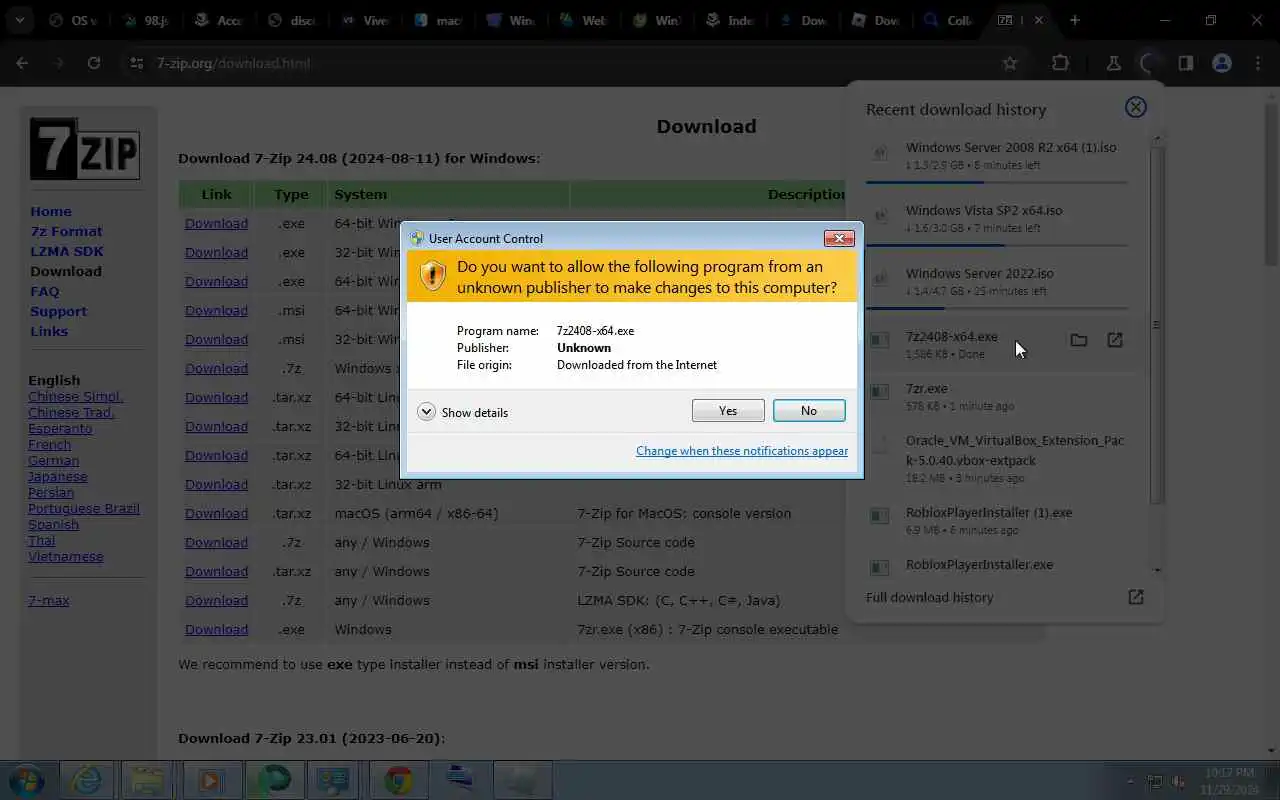
Task: Open the profile avatar icon
Action: pos(1221,63)
